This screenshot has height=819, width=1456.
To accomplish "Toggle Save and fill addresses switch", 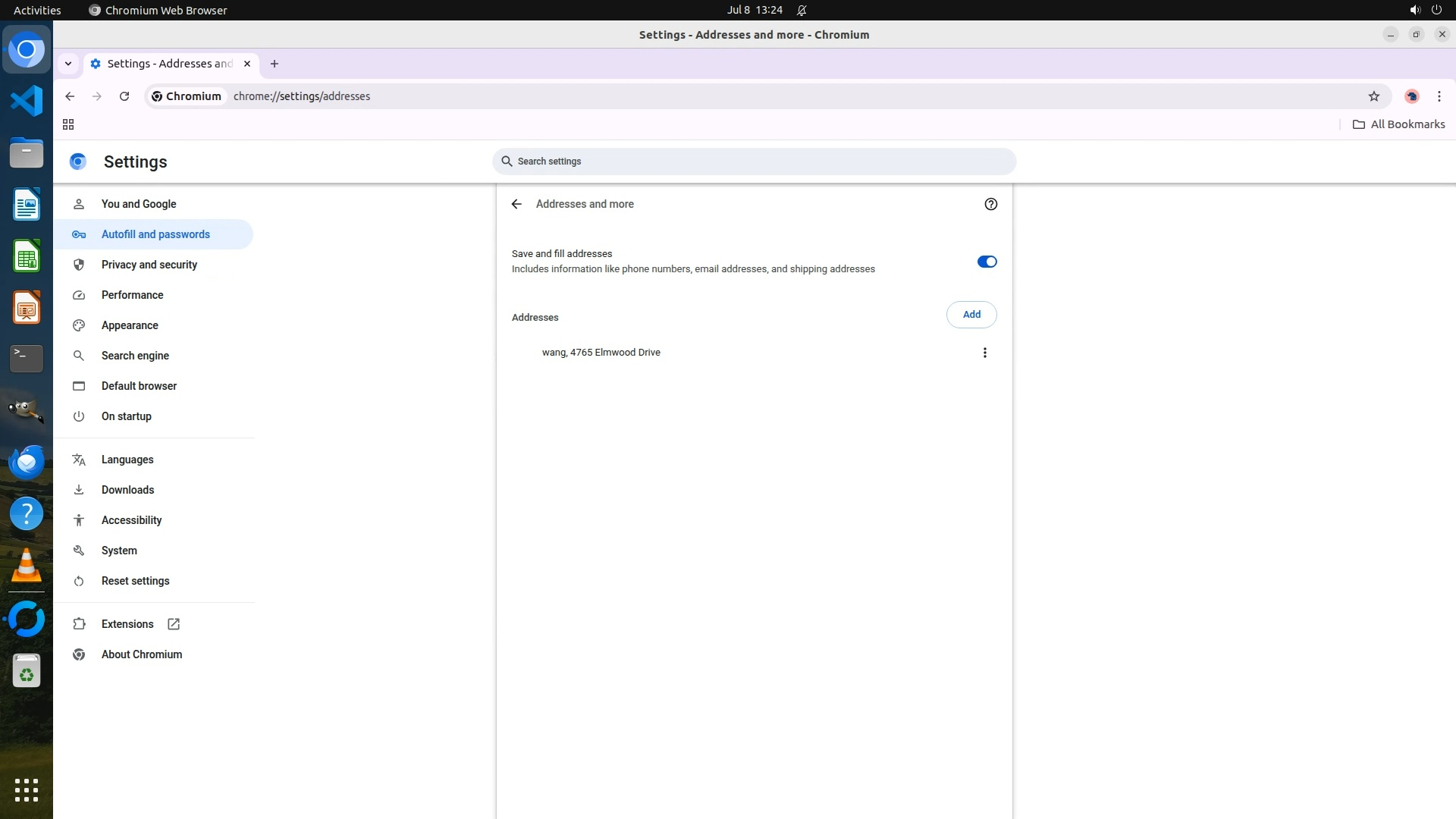I will pos(987,262).
